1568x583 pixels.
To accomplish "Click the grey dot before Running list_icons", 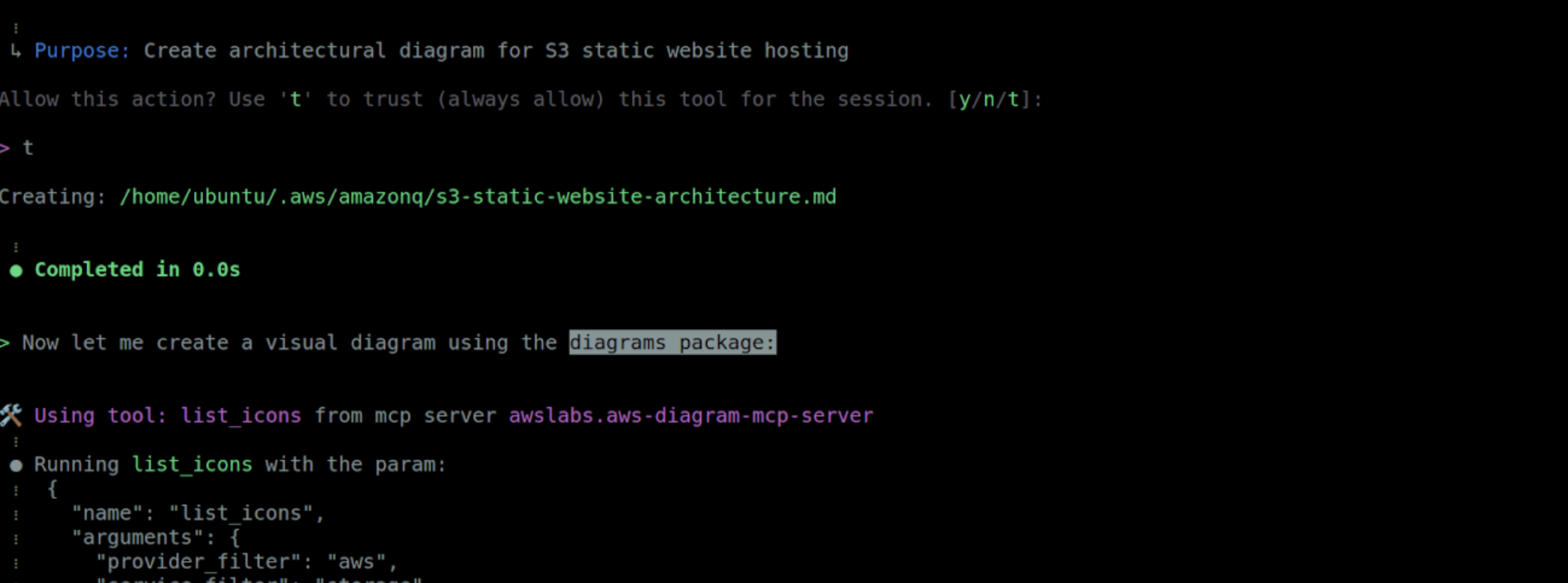I will tap(16, 465).
